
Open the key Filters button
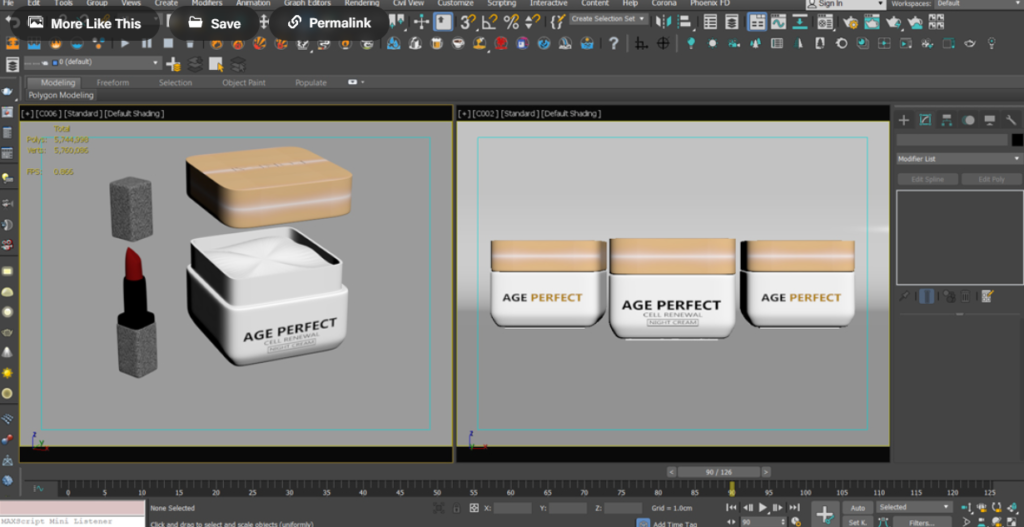pyautogui.click(x=921, y=522)
